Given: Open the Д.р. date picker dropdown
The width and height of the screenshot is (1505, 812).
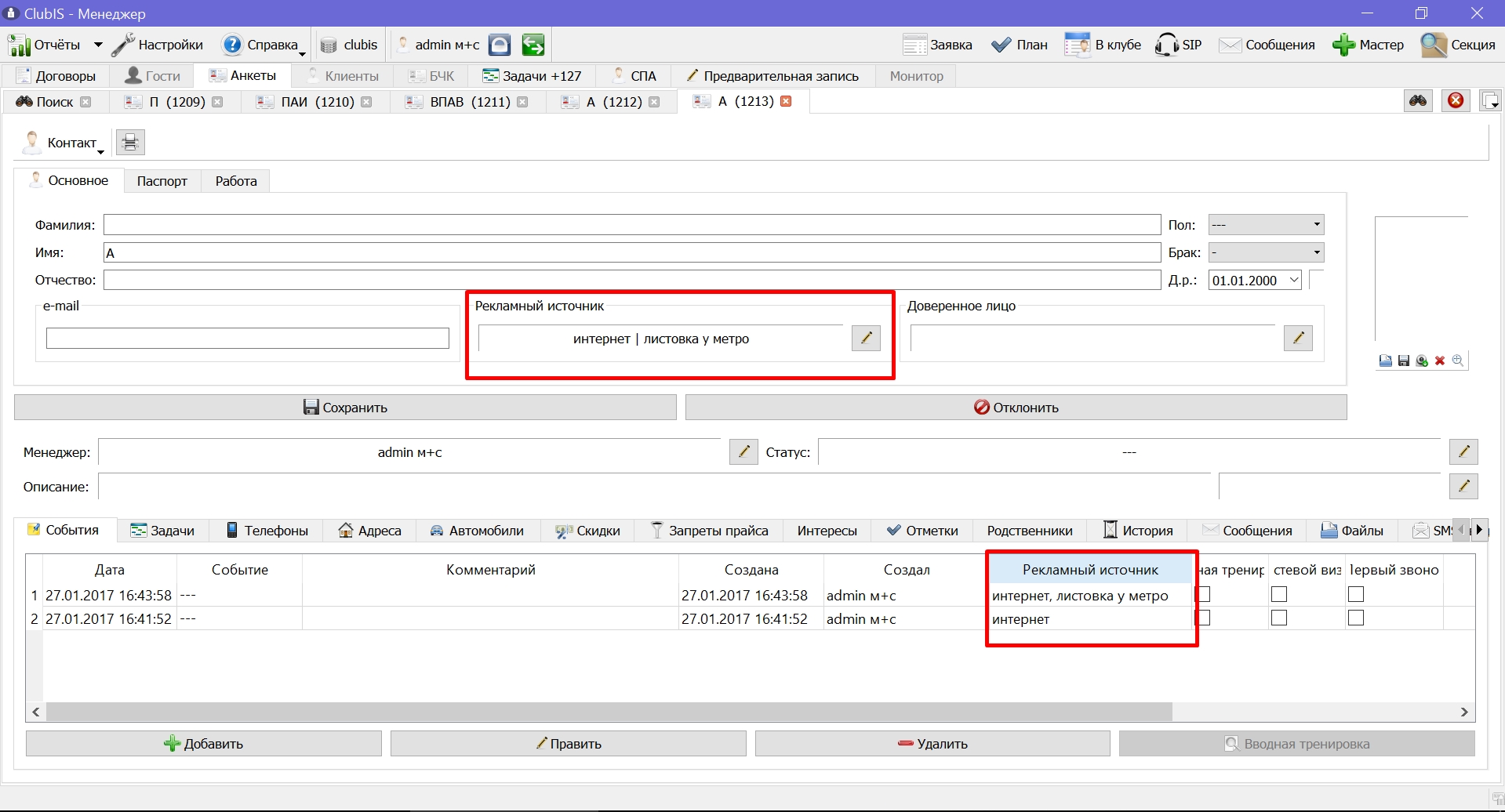Looking at the screenshot, I should [1294, 281].
